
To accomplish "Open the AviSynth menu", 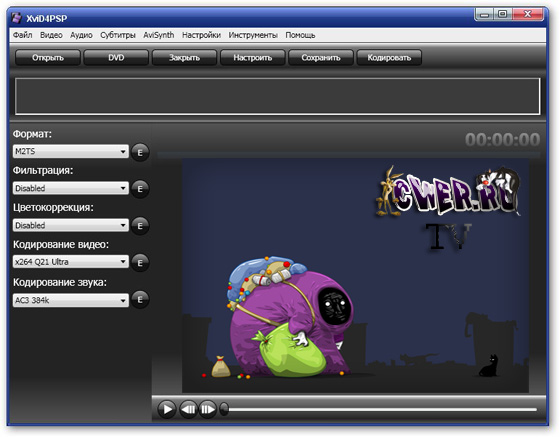I will [x=159, y=35].
